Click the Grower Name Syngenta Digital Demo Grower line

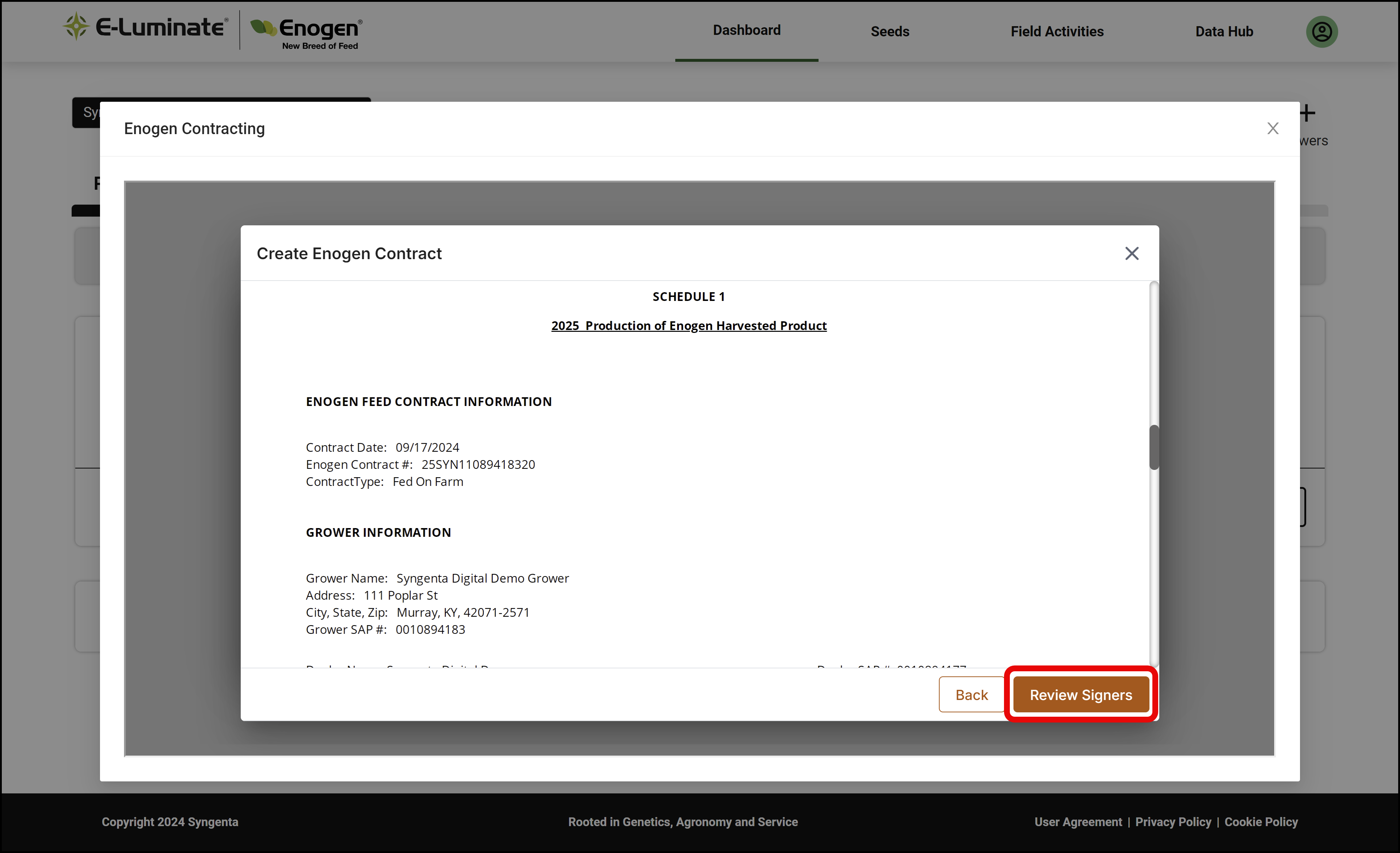click(x=437, y=578)
